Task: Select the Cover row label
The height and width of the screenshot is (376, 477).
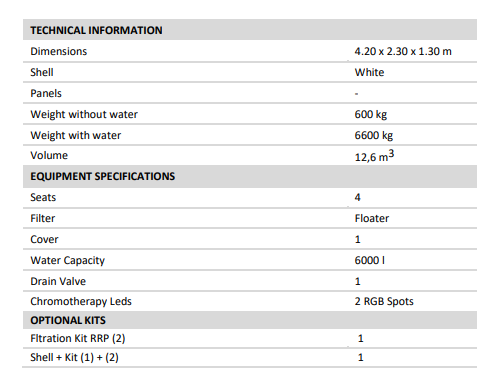Action: coord(44,239)
